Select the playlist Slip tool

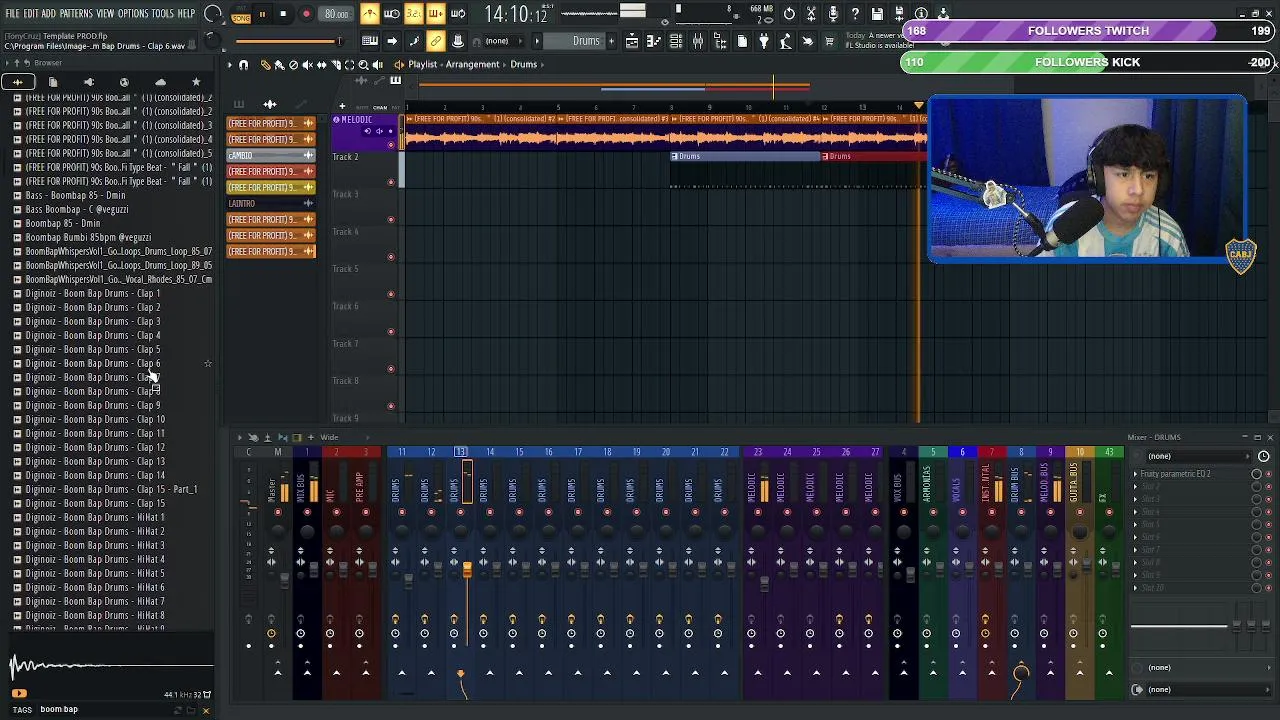[321, 64]
